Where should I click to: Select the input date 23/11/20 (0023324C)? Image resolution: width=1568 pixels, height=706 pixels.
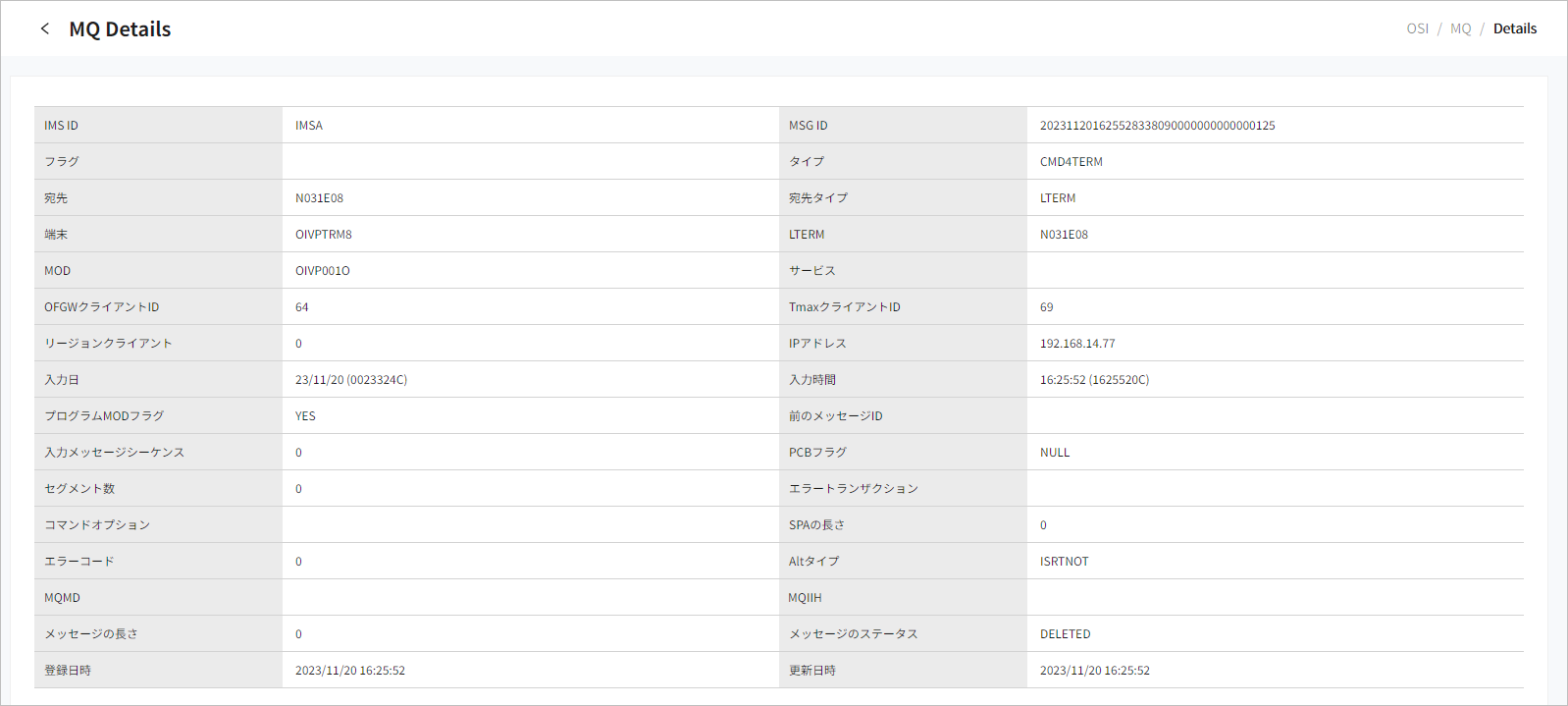(350, 380)
